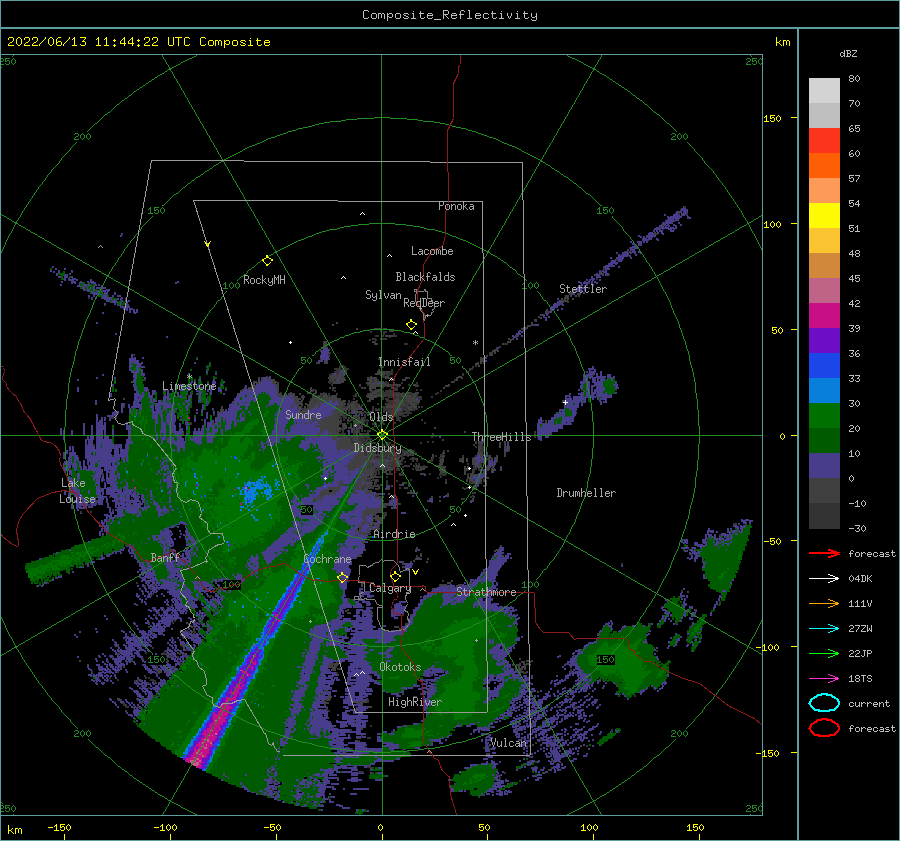Click the Banff label
This screenshot has height=841, width=900.
click(x=165, y=557)
